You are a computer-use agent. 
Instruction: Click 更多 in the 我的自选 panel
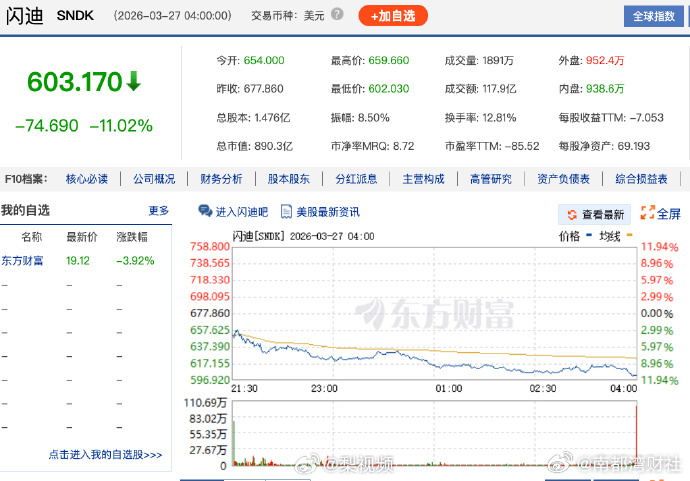point(159,211)
